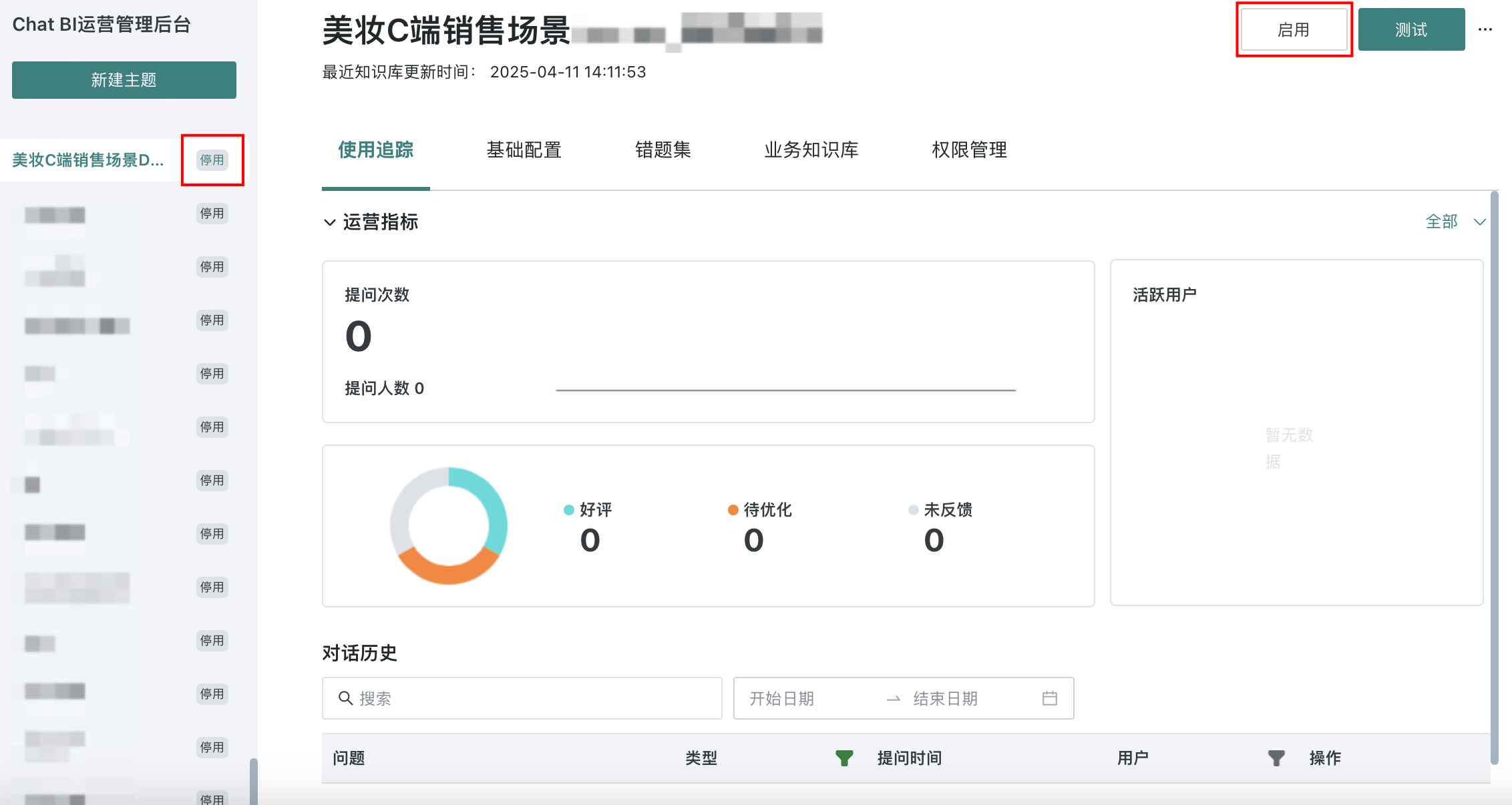1512x805 pixels.
Task: Click the 启用 button to enable topic
Action: [x=1294, y=29]
